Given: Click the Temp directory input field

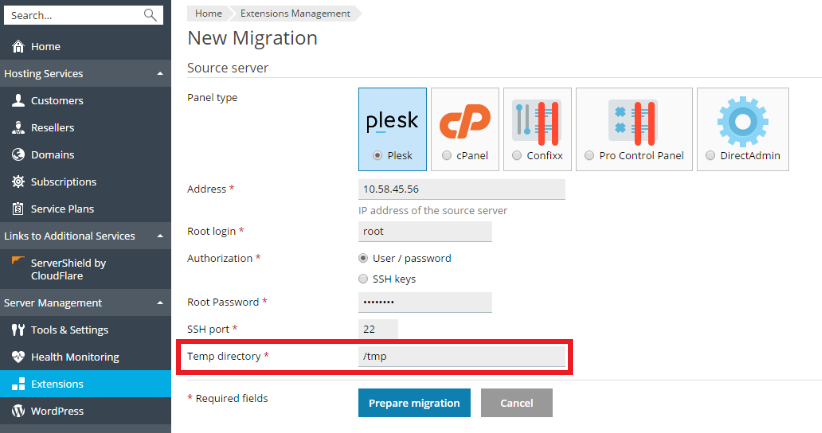Looking at the screenshot, I should [x=461, y=356].
